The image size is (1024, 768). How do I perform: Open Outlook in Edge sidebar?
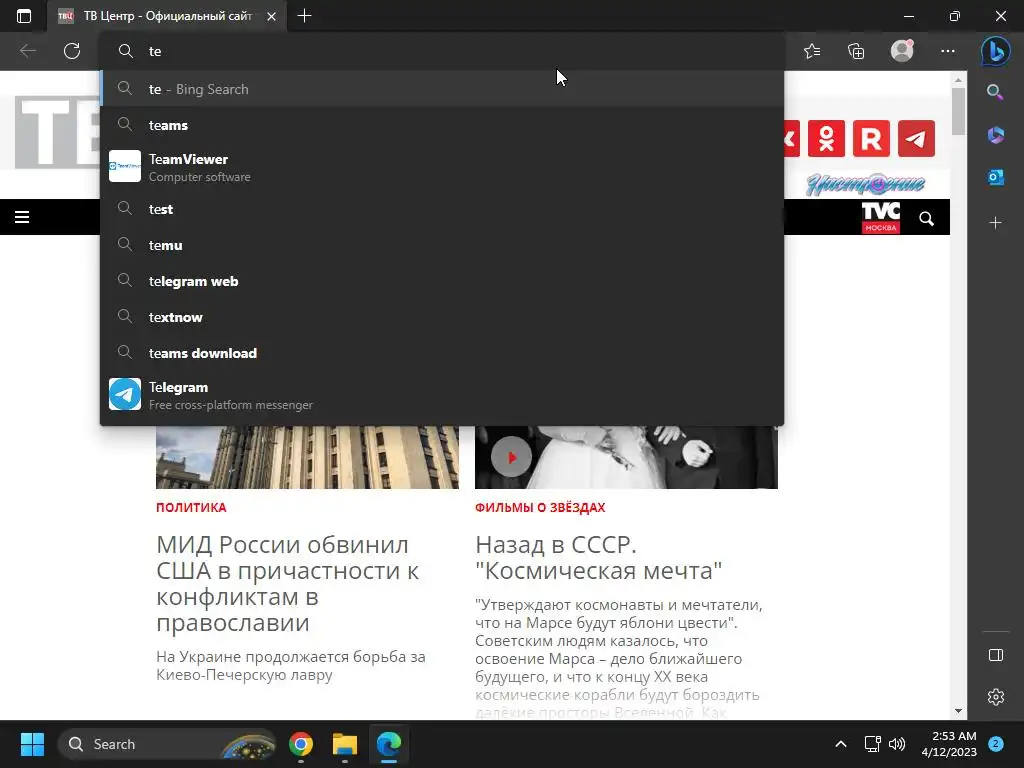(x=995, y=178)
